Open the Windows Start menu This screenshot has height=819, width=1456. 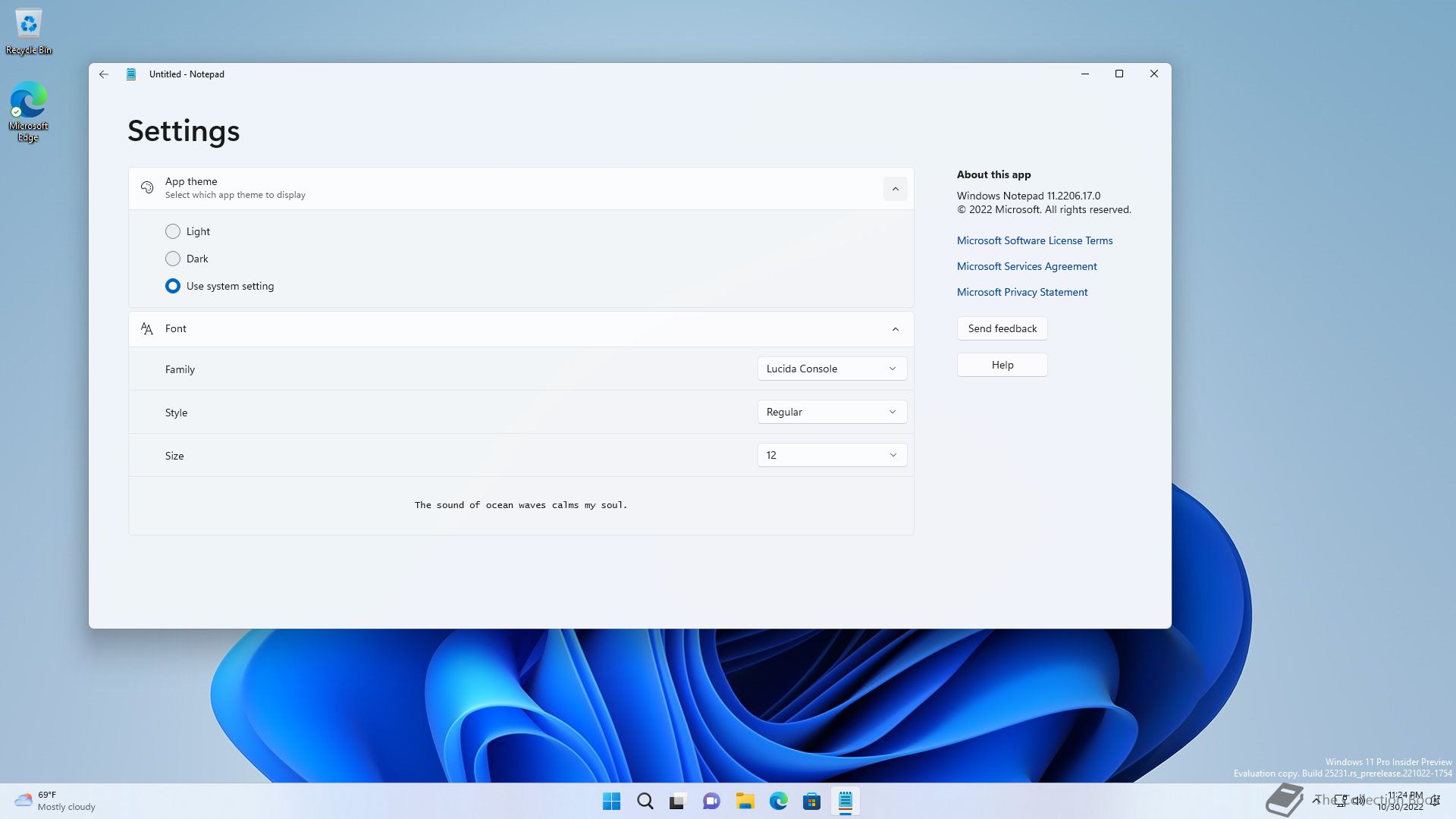[x=611, y=802]
